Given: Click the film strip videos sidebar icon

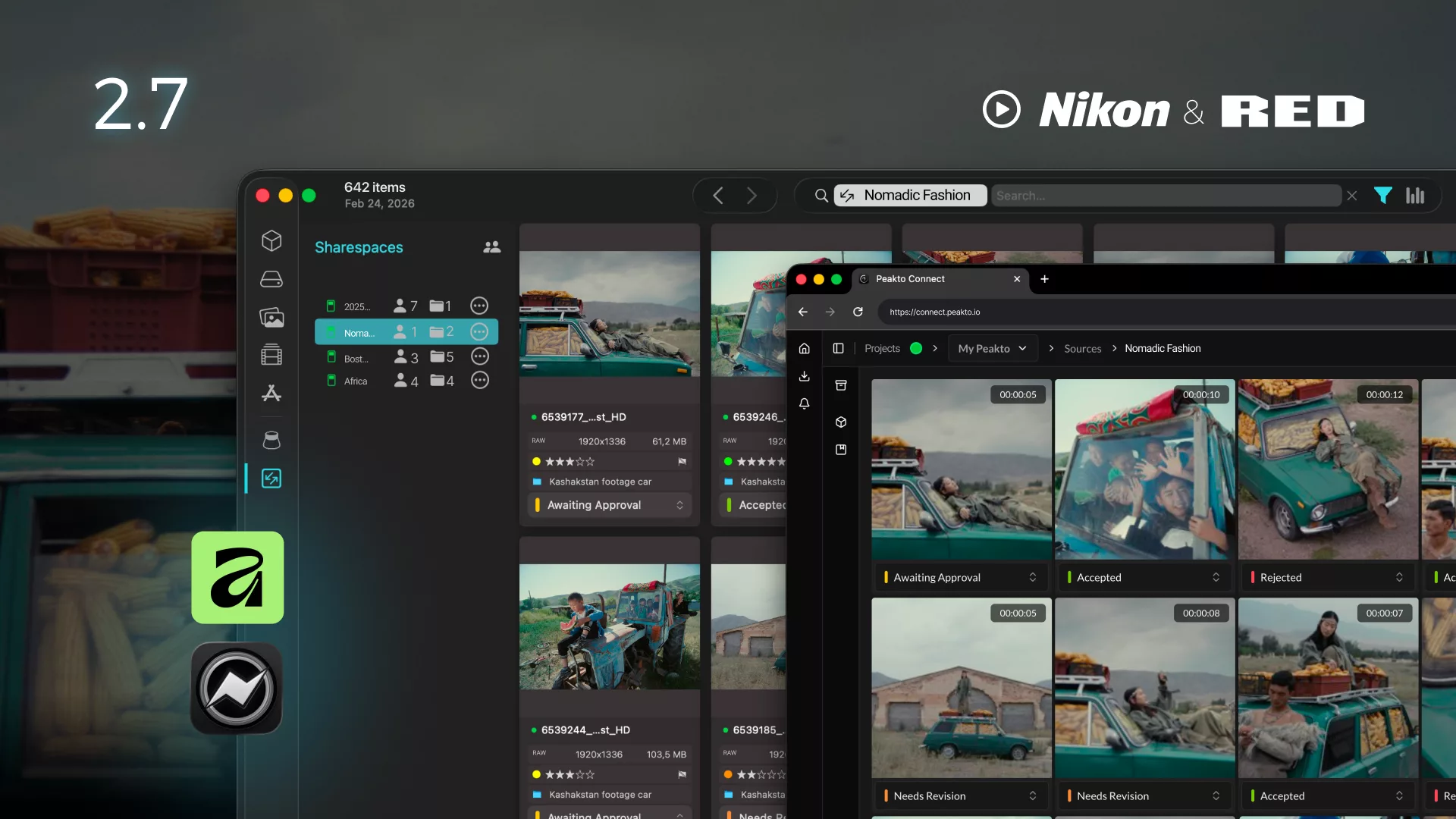Looking at the screenshot, I should coord(271,355).
